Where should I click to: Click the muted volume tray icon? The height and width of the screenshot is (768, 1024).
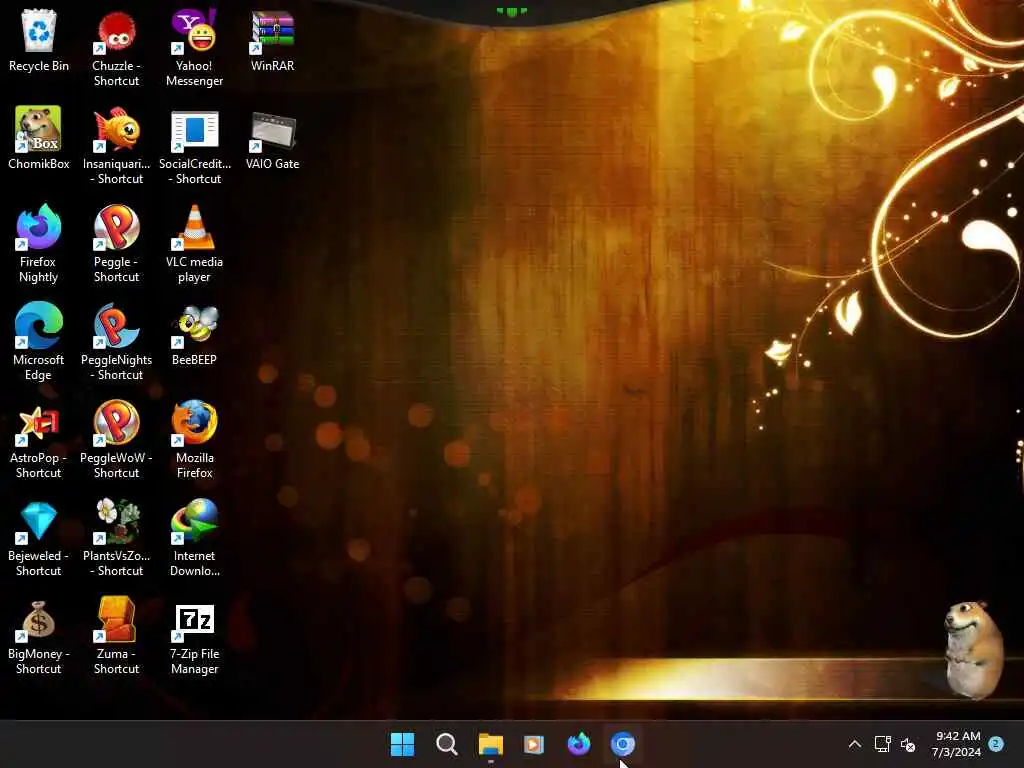tap(908, 744)
